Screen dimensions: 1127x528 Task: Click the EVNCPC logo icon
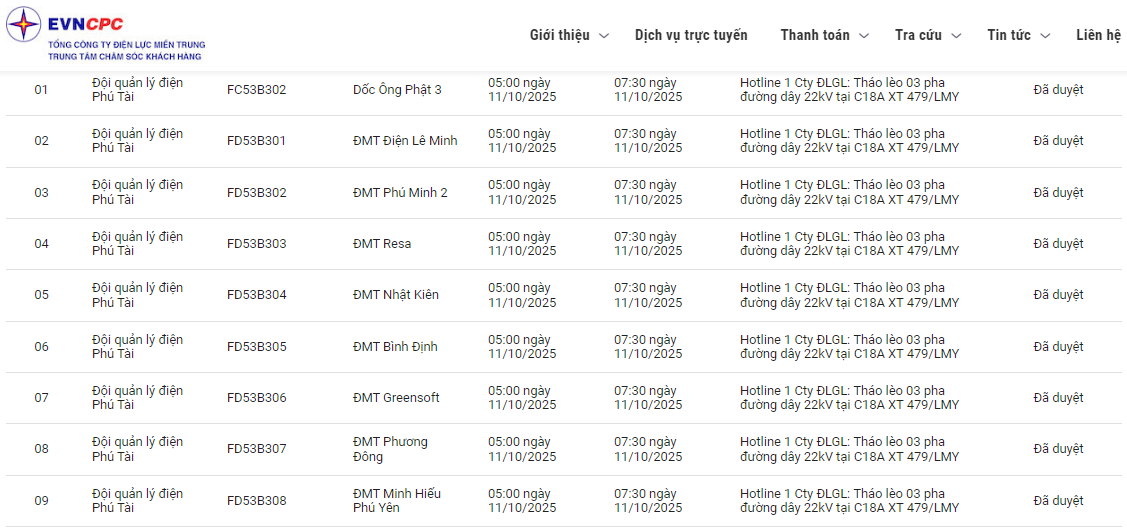point(24,25)
